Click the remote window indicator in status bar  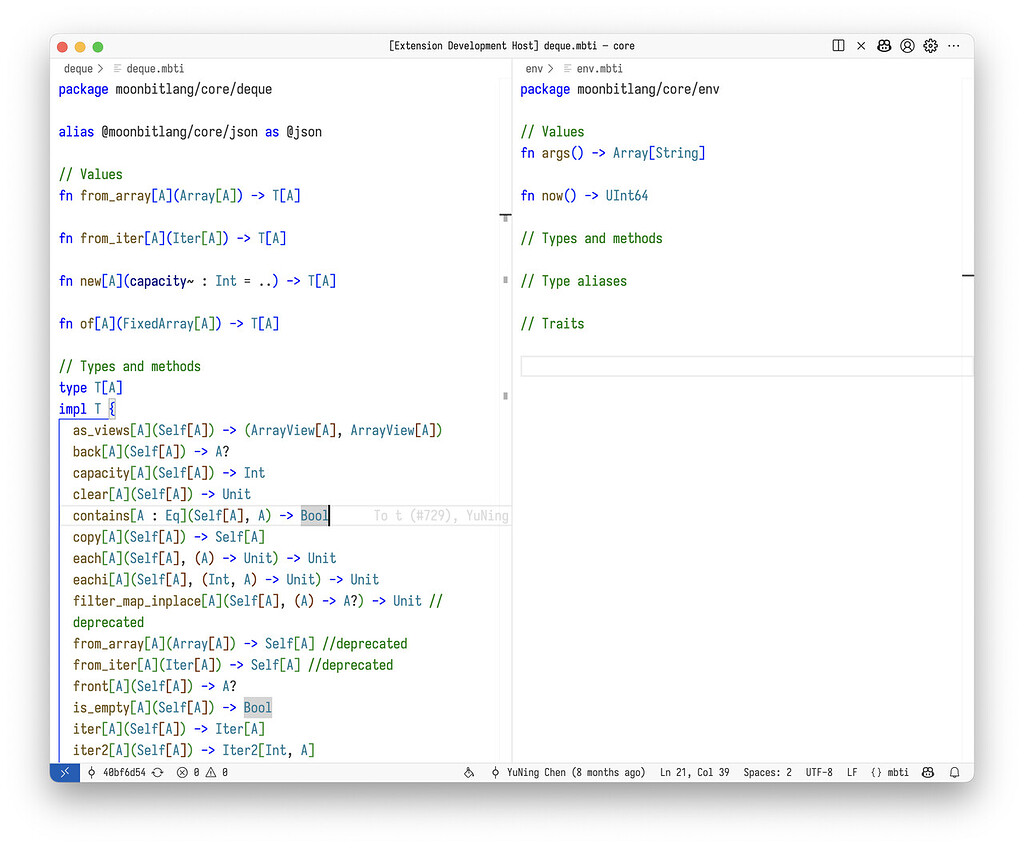65,773
